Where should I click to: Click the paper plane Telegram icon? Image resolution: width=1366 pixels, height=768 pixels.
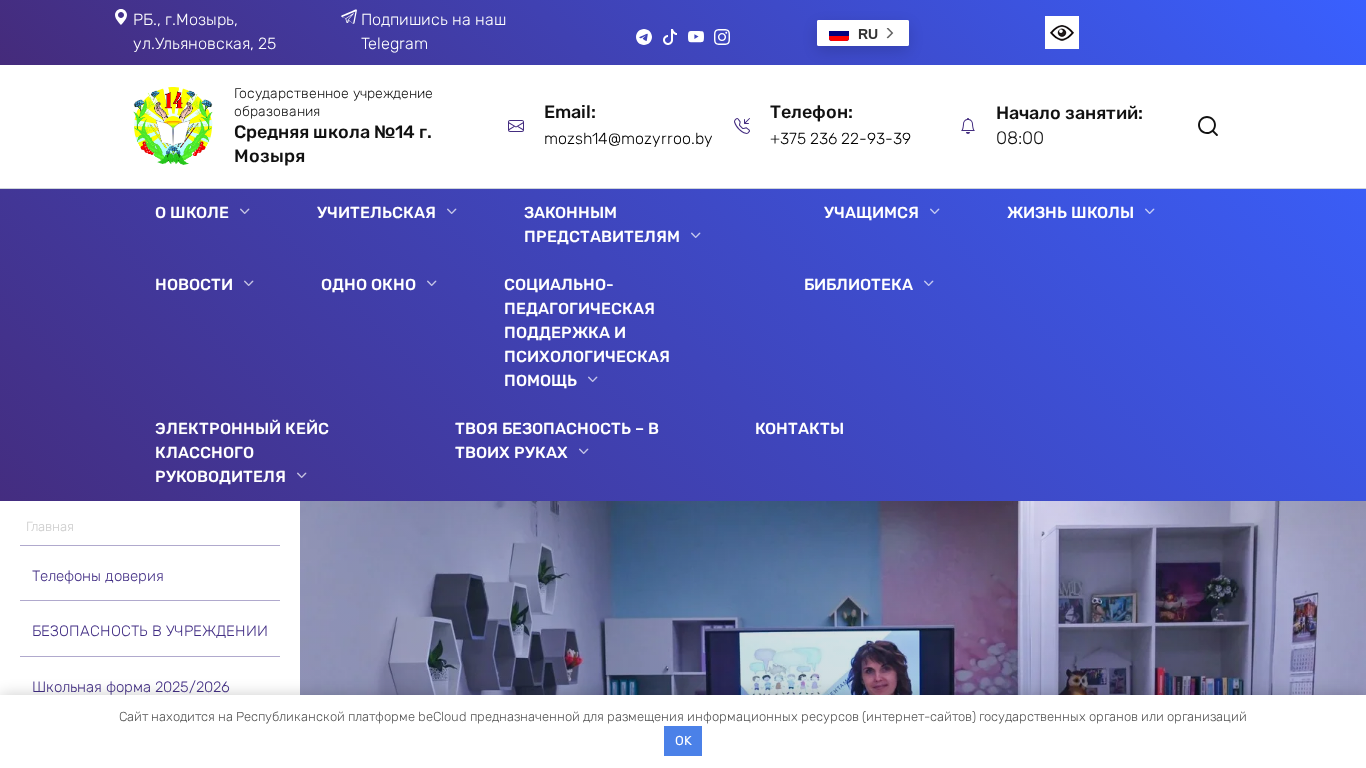click(349, 17)
